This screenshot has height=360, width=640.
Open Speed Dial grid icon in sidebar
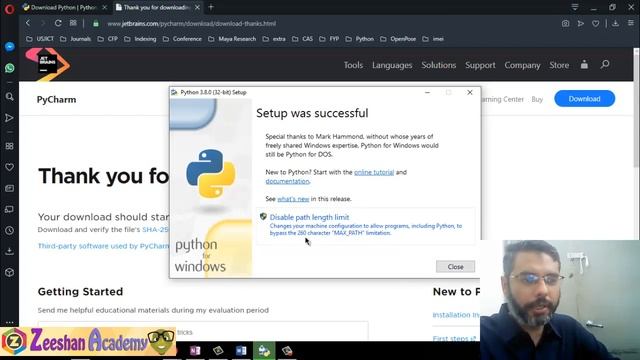pos(9,146)
